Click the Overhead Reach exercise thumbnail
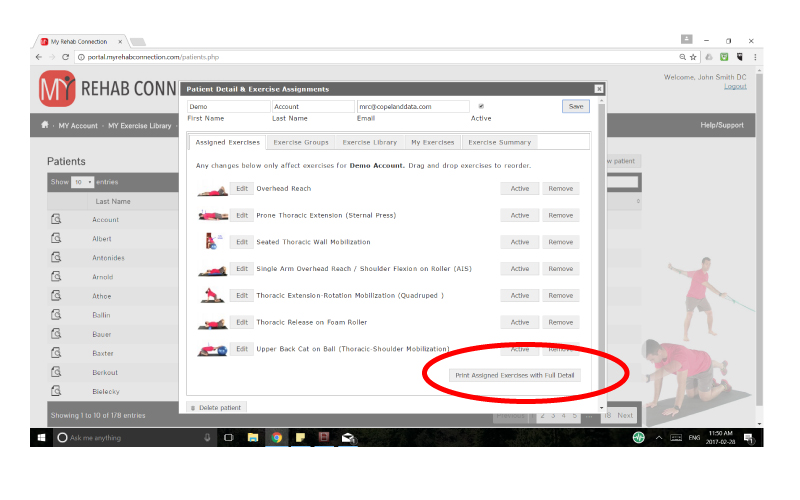This screenshot has height=500, width=800. coord(213,190)
